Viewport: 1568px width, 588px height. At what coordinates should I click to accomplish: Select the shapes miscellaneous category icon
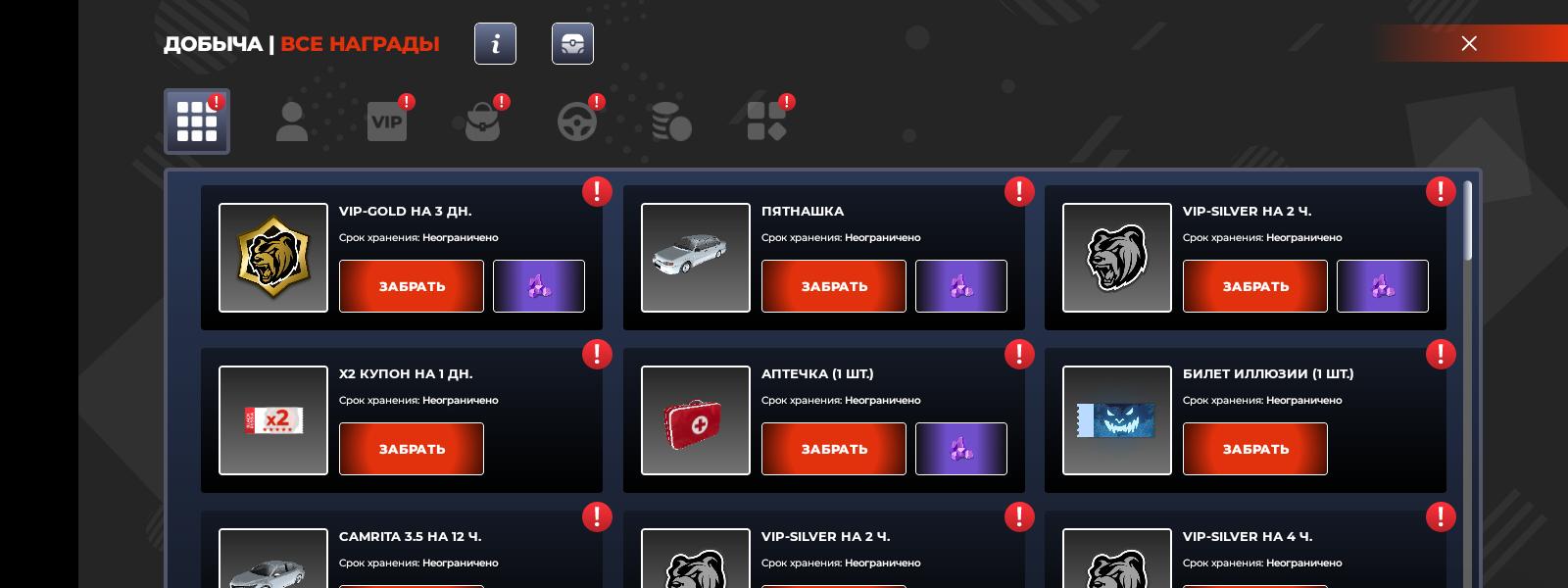point(766,122)
